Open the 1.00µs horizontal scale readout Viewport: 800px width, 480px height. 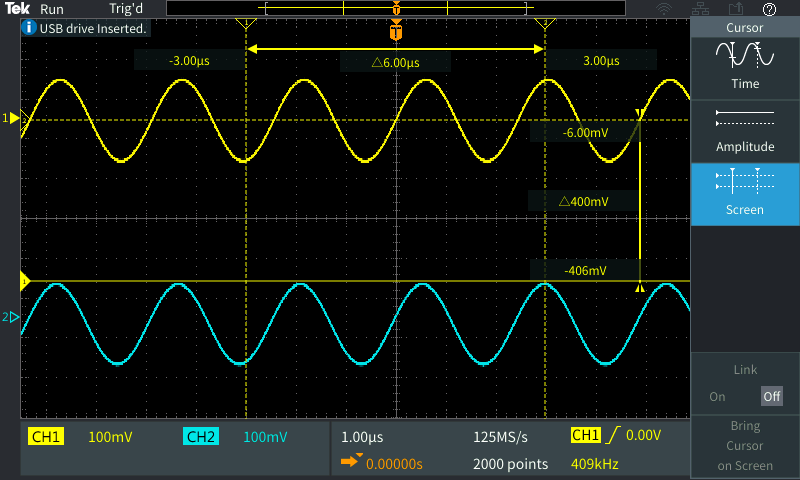click(362, 437)
